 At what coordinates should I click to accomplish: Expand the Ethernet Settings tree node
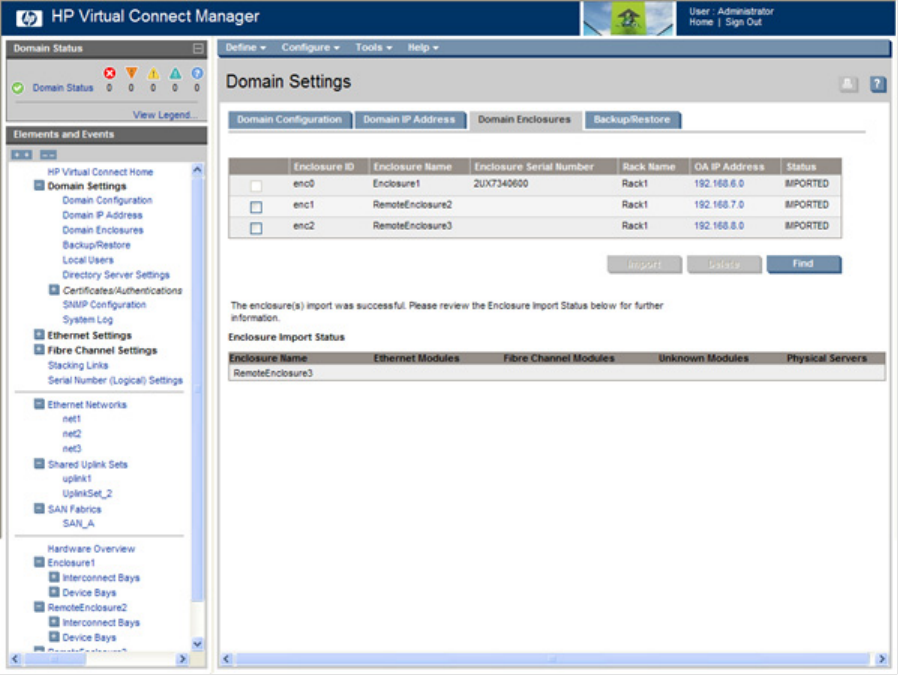point(39,335)
